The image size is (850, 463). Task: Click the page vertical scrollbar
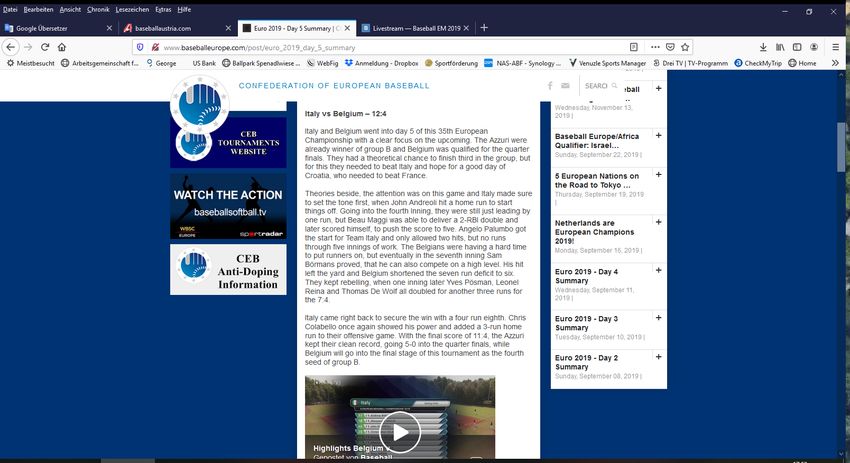[841, 147]
